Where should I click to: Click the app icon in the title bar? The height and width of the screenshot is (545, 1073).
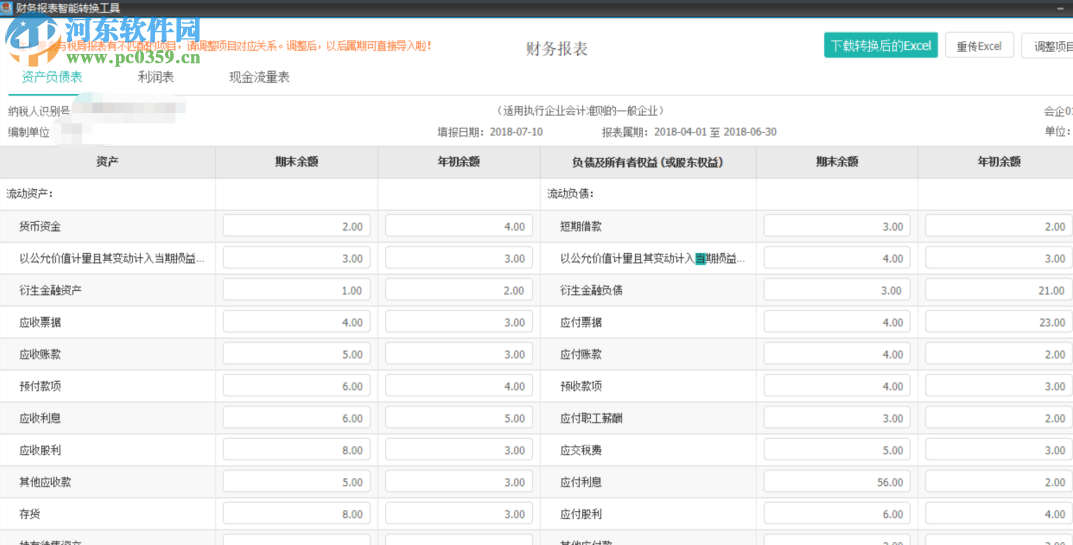click(x=6, y=8)
